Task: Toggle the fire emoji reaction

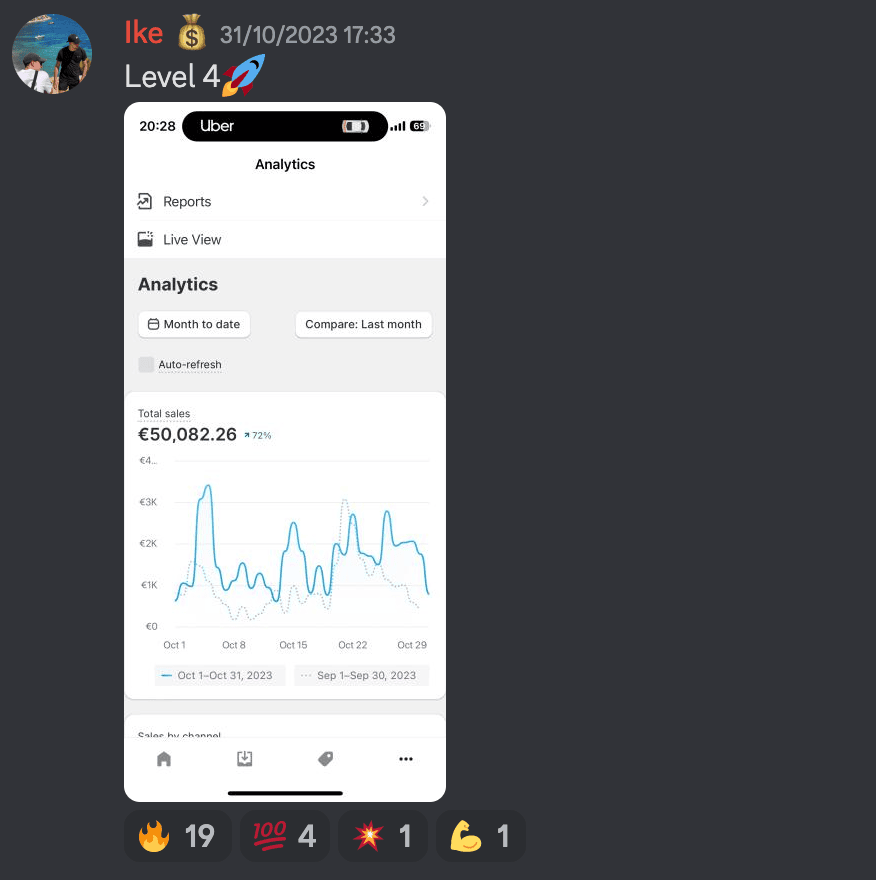Action: click(177, 836)
